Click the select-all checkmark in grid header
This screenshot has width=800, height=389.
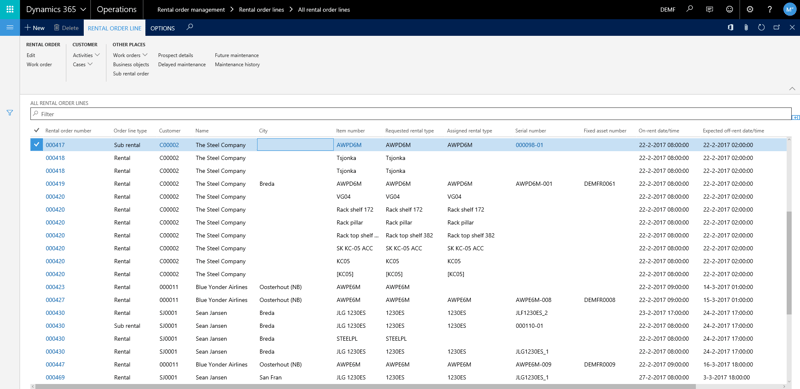(36, 130)
